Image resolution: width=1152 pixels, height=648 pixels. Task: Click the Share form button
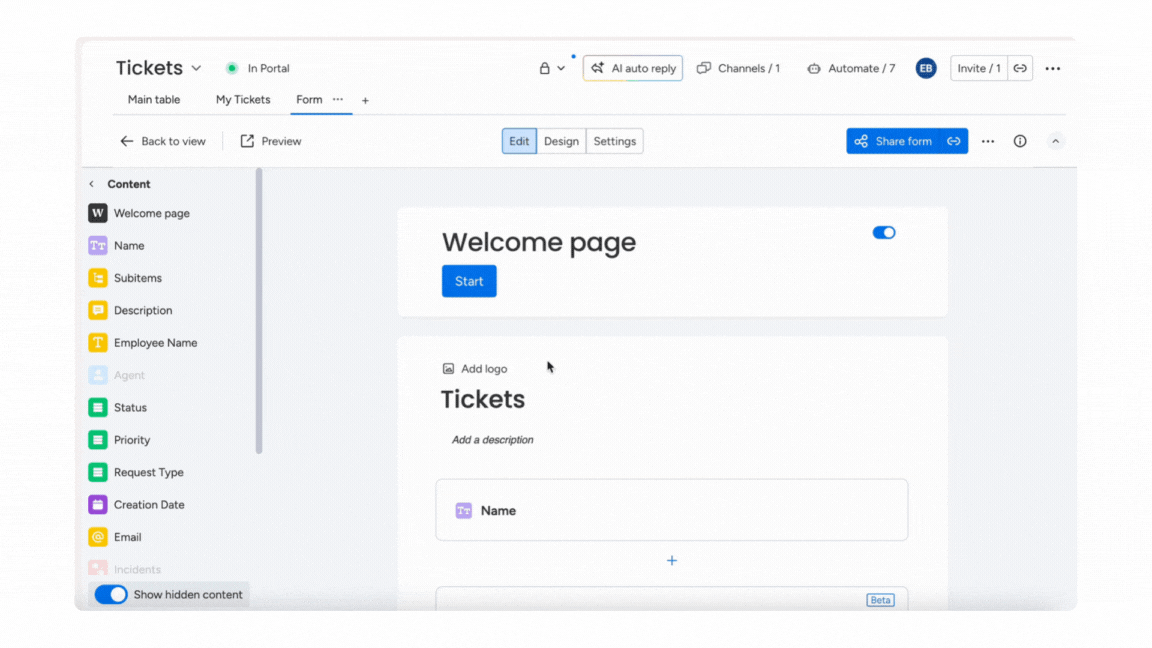tap(894, 141)
